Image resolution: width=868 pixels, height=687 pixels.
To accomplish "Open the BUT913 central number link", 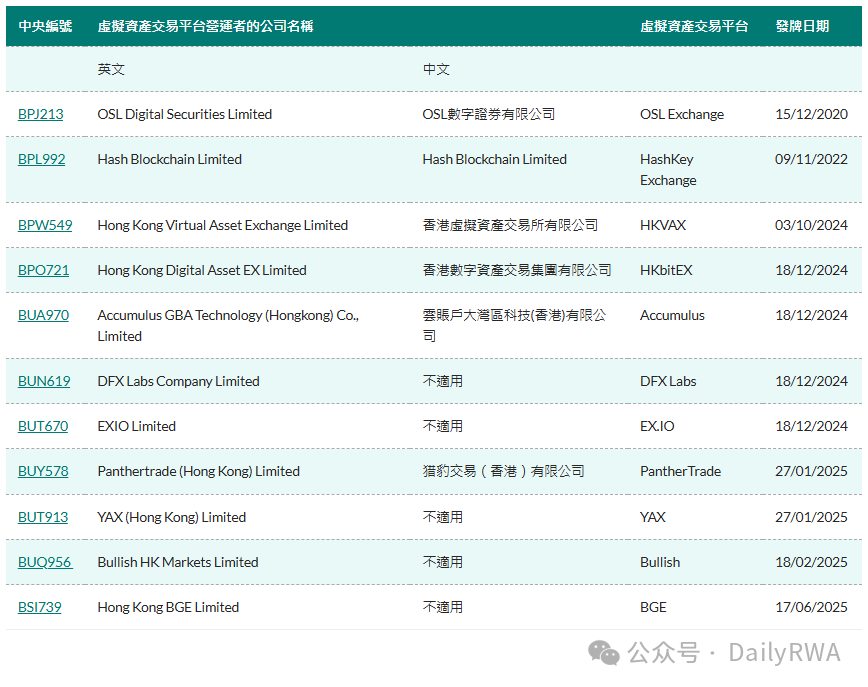I will click(43, 517).
